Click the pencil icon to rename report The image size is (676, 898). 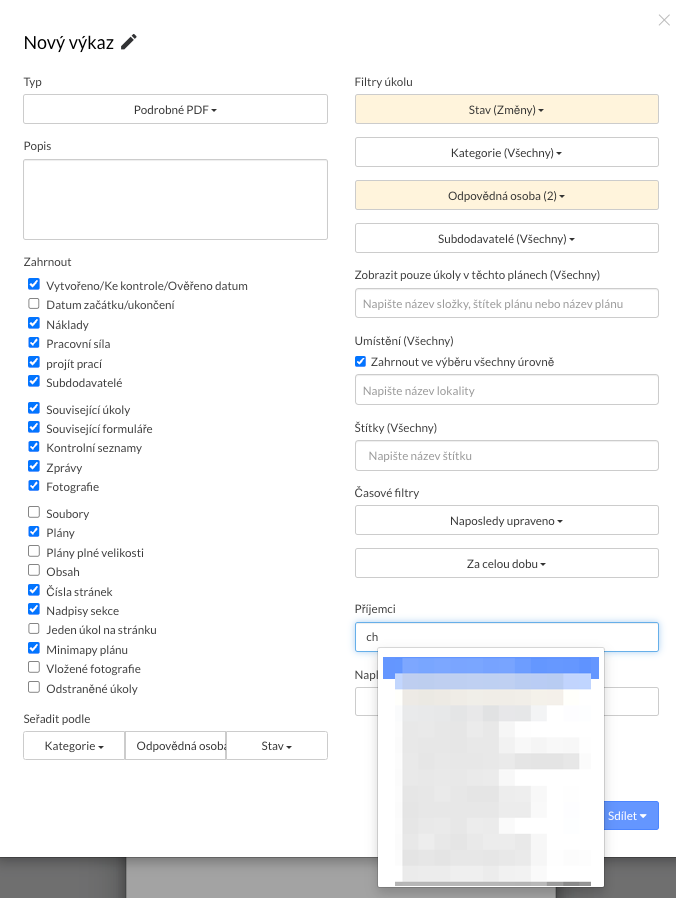click(x=129, y=42)
